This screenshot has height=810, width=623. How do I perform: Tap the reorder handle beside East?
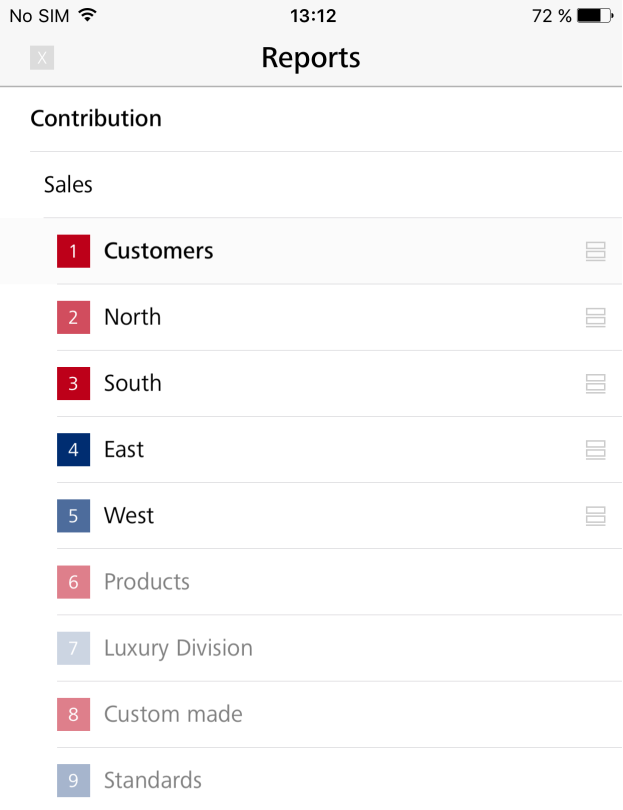pos(595,449)
